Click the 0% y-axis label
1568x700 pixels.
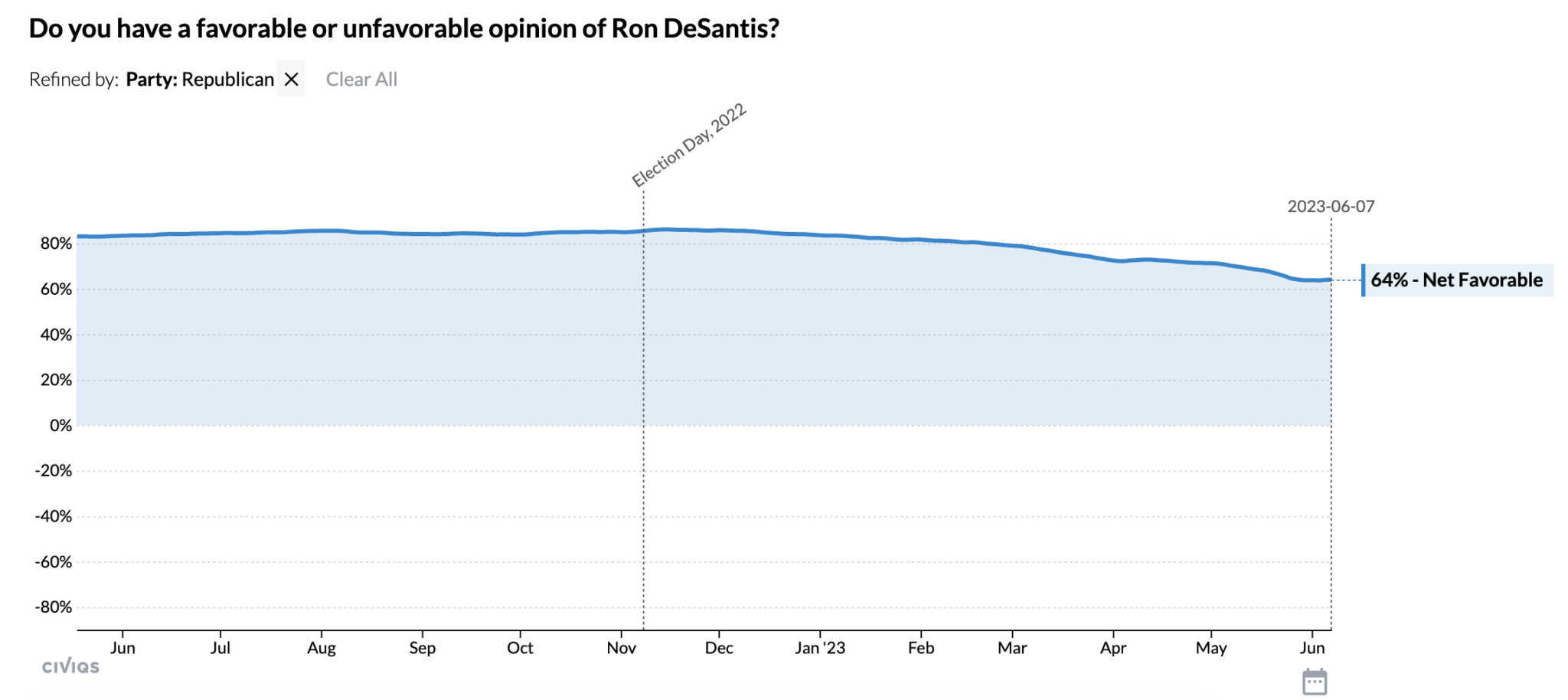coord(61,425)
